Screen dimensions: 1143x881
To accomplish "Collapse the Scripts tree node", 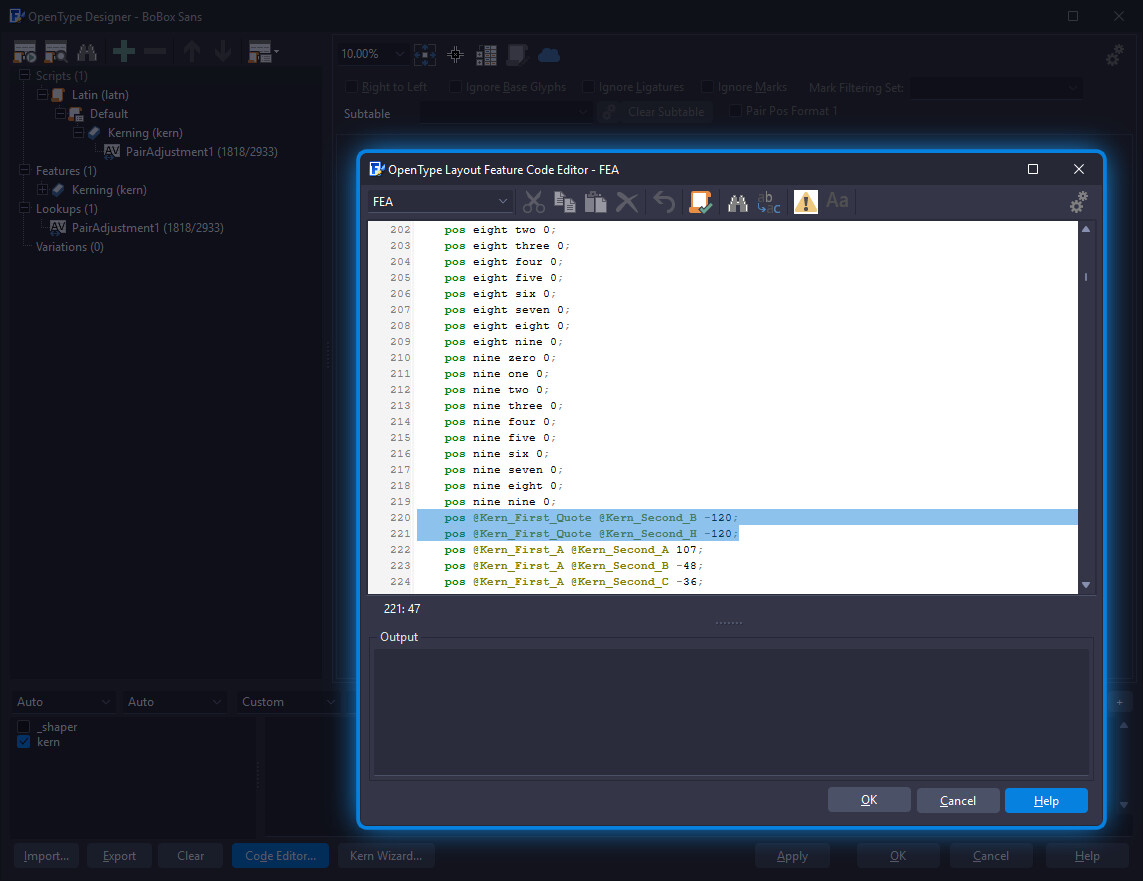I will point(25,76).
